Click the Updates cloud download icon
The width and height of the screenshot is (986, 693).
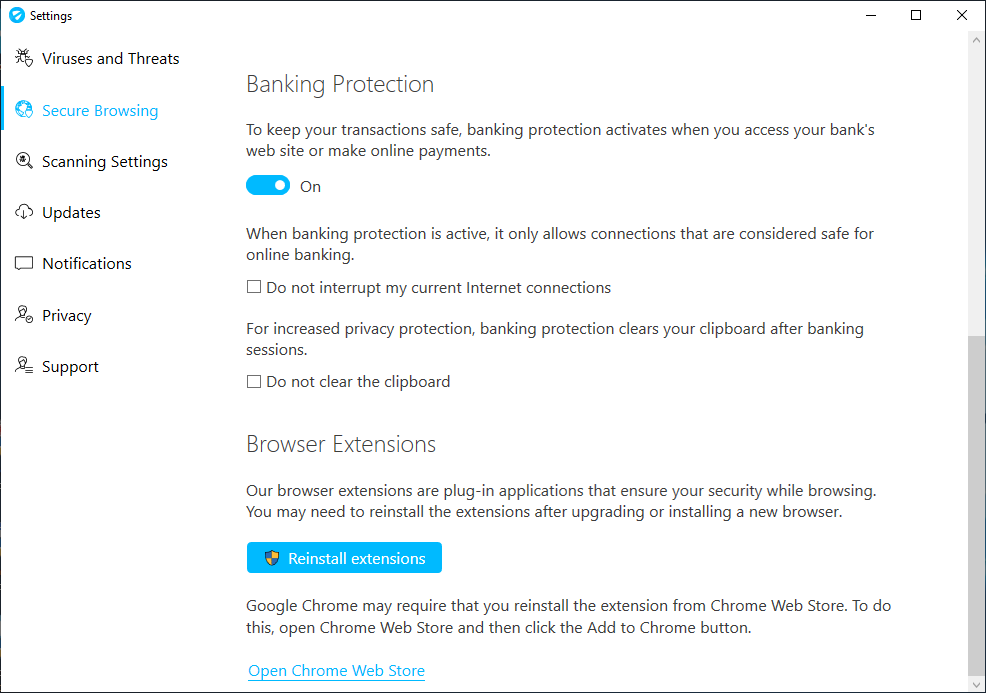tap(24, 212)
